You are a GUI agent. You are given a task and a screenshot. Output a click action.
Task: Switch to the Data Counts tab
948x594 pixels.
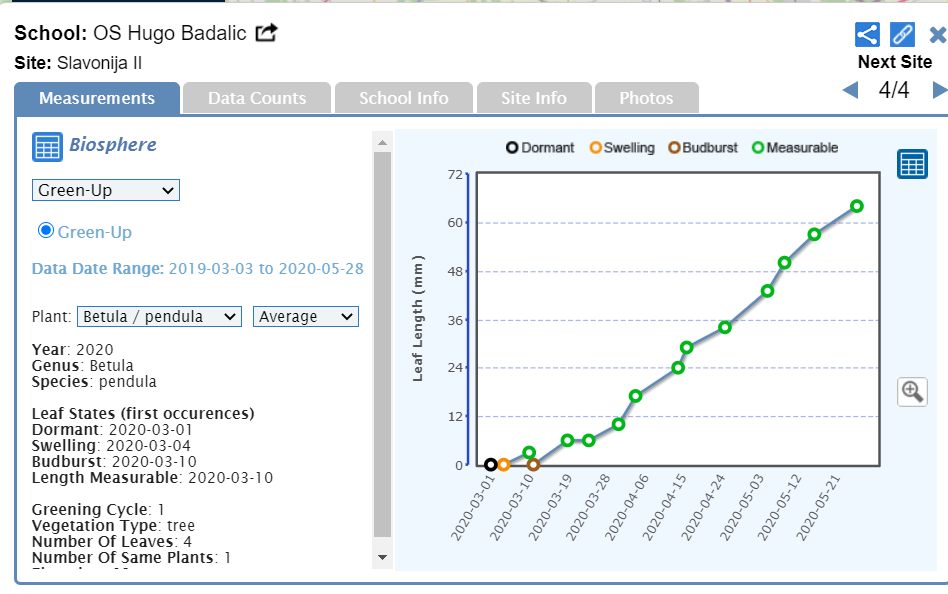coord(257,98)
